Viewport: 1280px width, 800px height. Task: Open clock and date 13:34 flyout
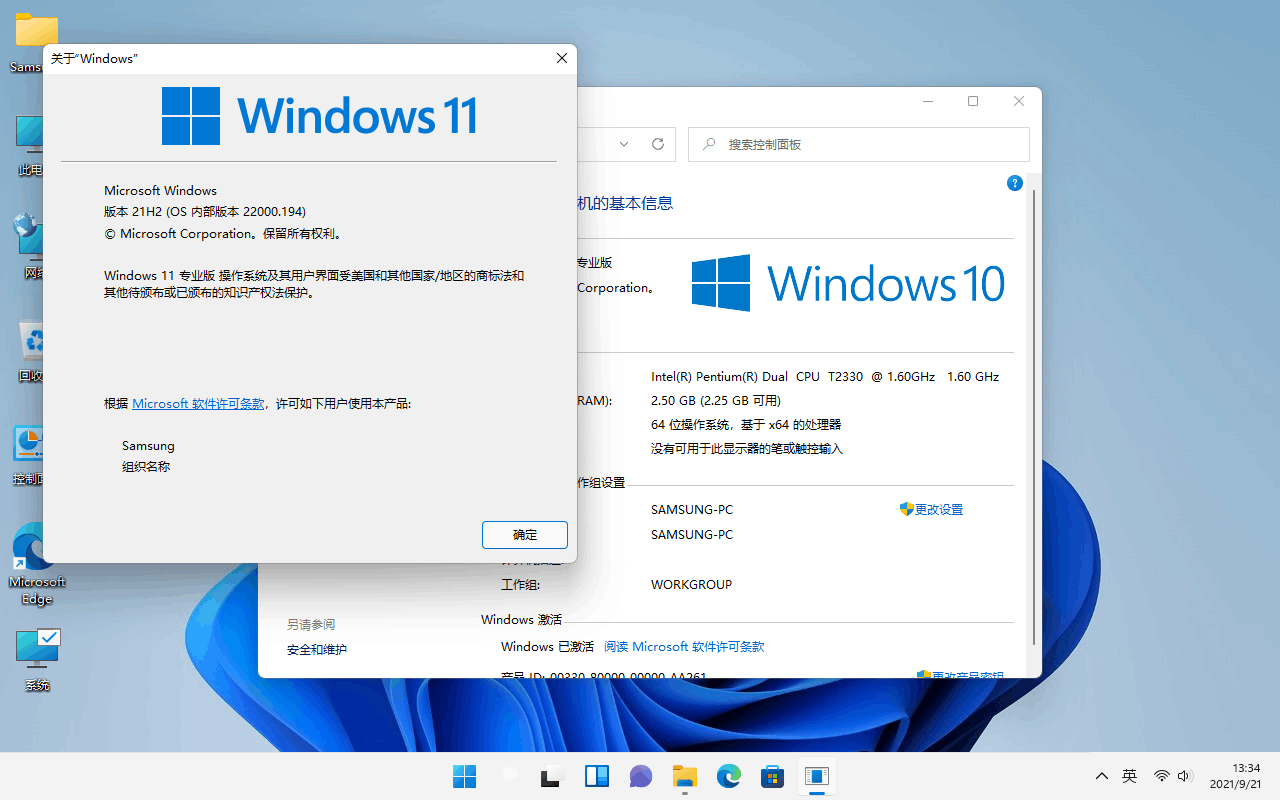[x=1236, y=776]
